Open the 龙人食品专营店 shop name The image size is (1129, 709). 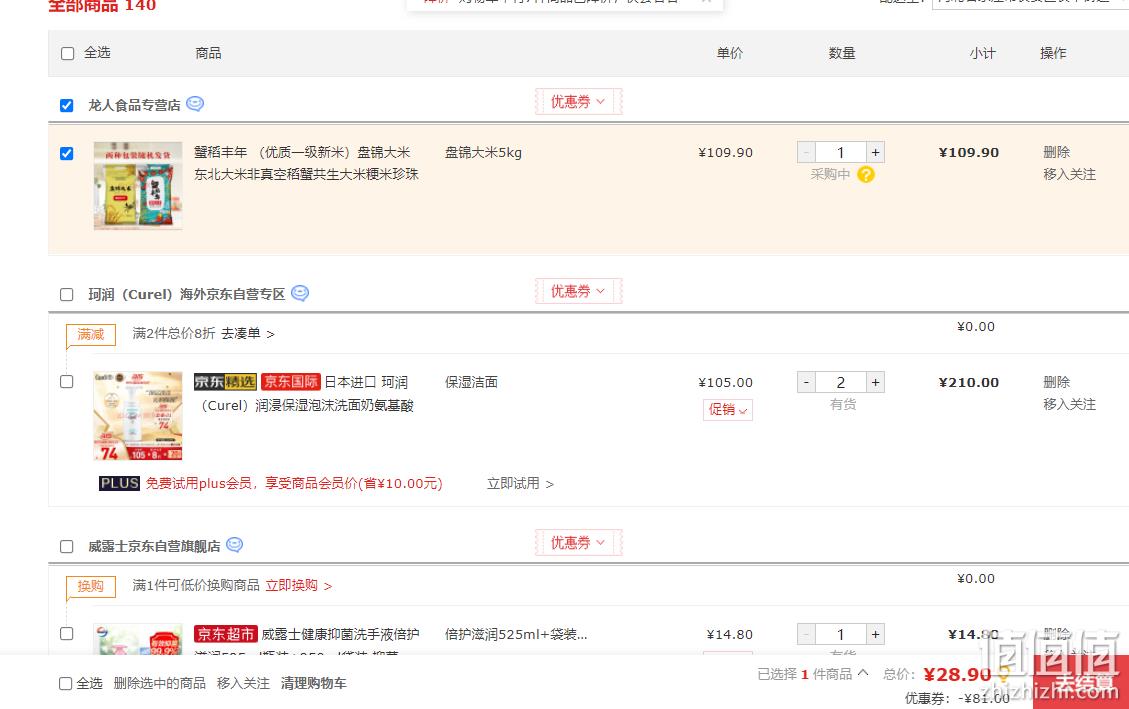pos(134,105)
